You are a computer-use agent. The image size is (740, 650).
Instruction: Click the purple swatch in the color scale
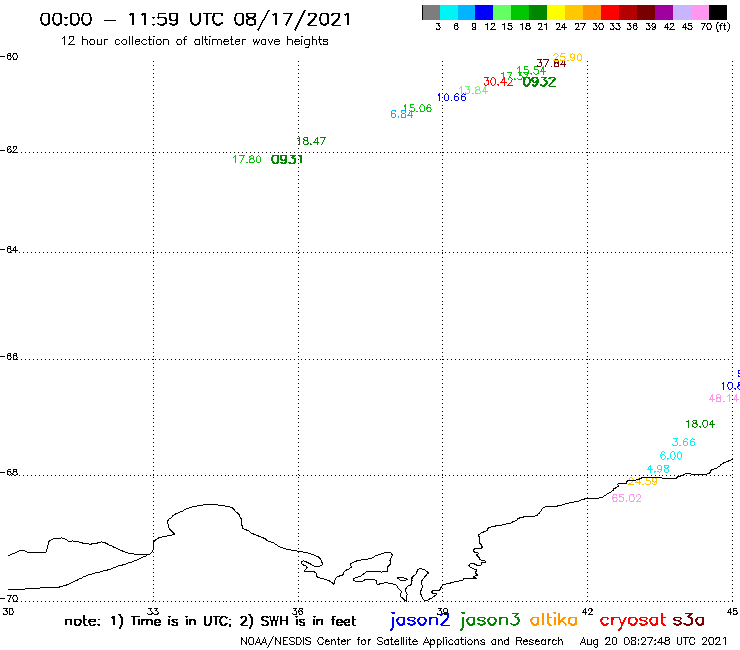click(x=664, y=12)
